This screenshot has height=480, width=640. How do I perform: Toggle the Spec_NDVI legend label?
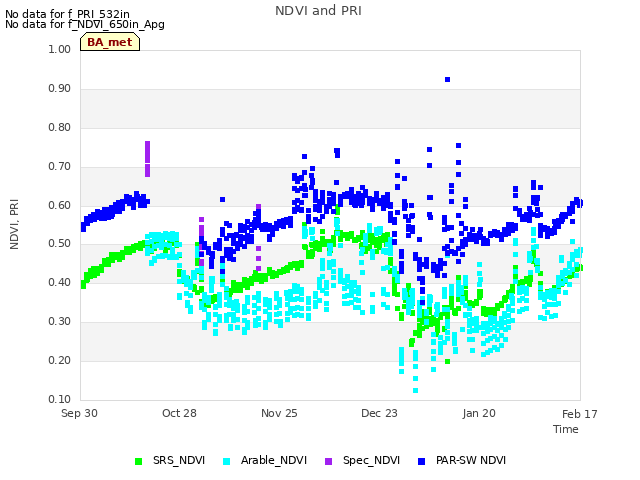[x=371, y=460]
